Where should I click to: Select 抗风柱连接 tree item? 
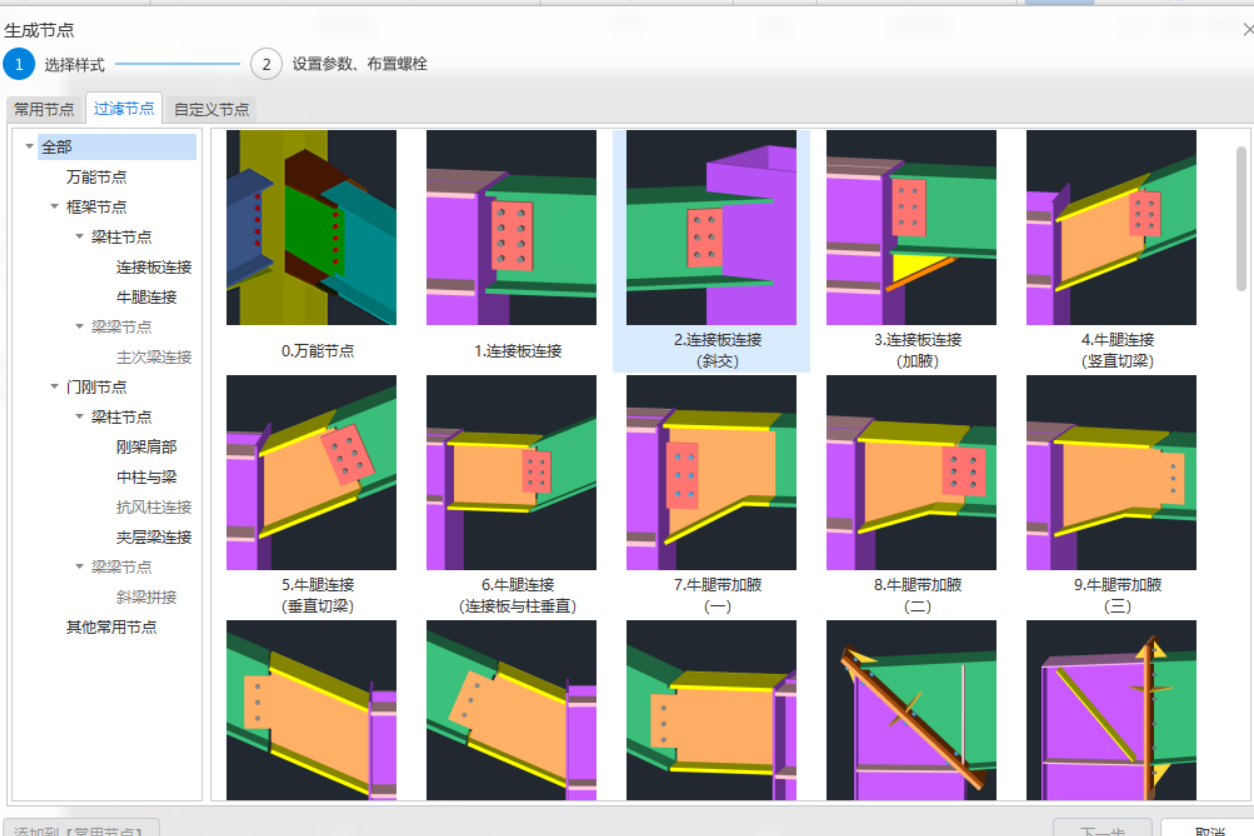(x=154, y=507)
